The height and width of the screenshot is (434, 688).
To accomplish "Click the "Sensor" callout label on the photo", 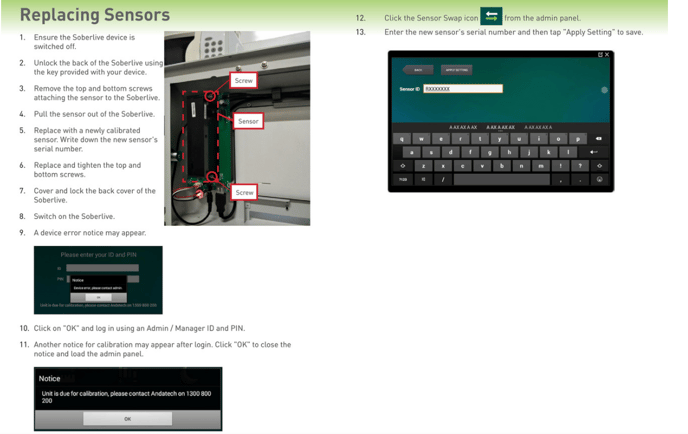I will [248, 121].
